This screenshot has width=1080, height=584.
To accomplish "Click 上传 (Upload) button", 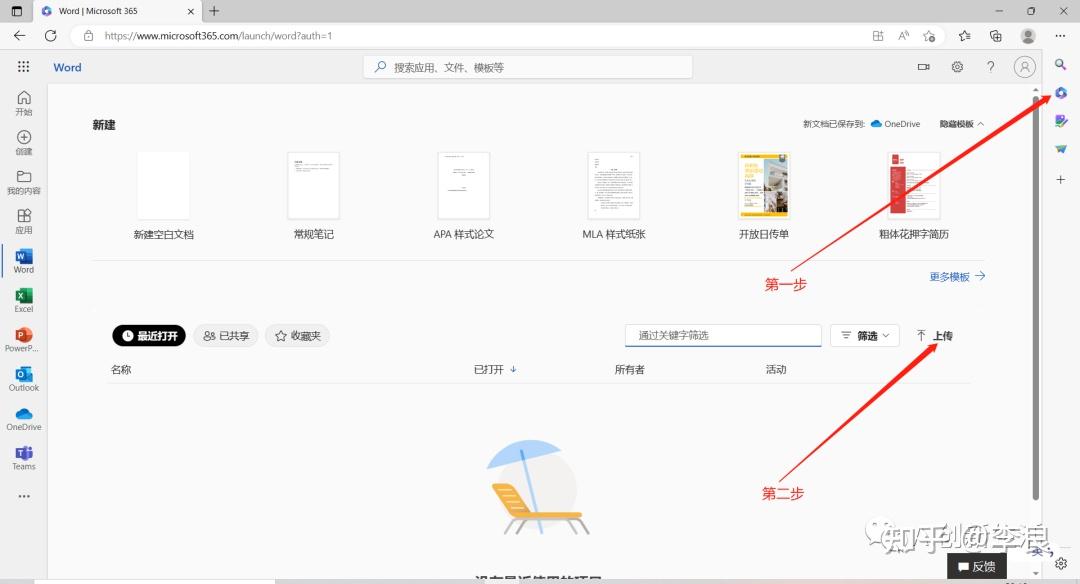I will 935,335.
